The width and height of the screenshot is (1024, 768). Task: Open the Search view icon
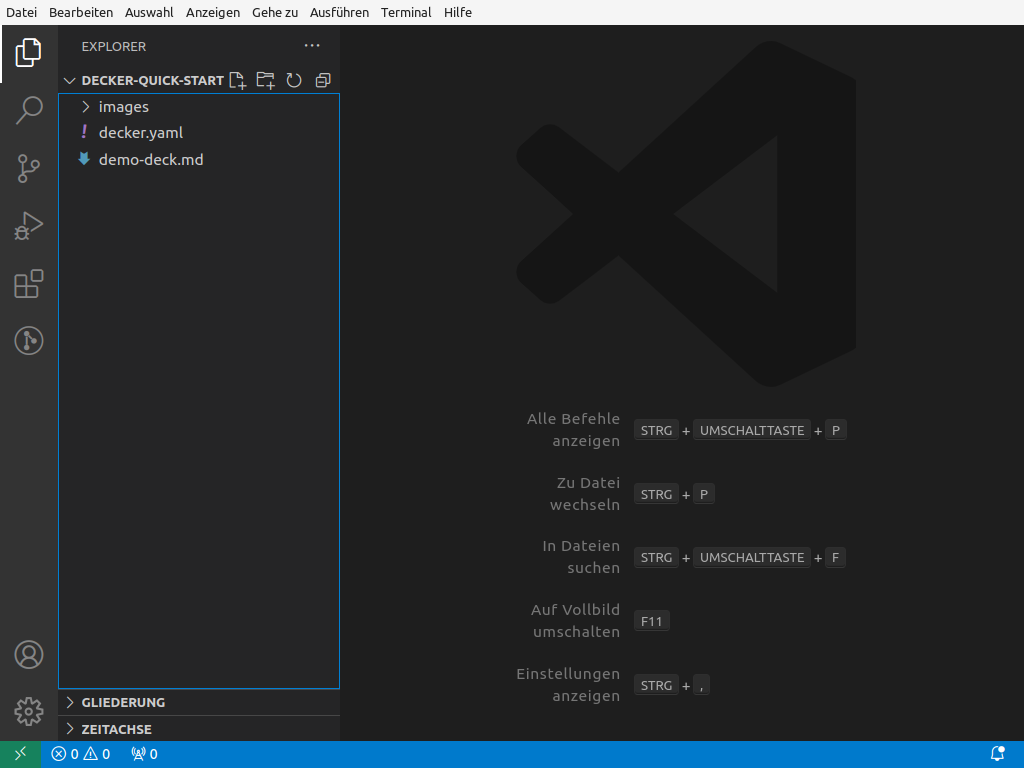pyautogui.click(x=28, y=110)
